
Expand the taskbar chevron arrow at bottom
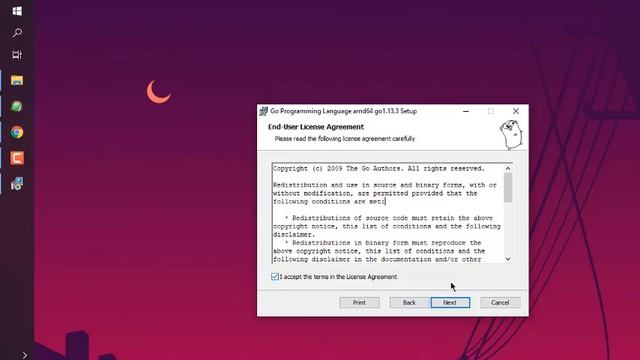pyautogui.click(x=25, y=355)
